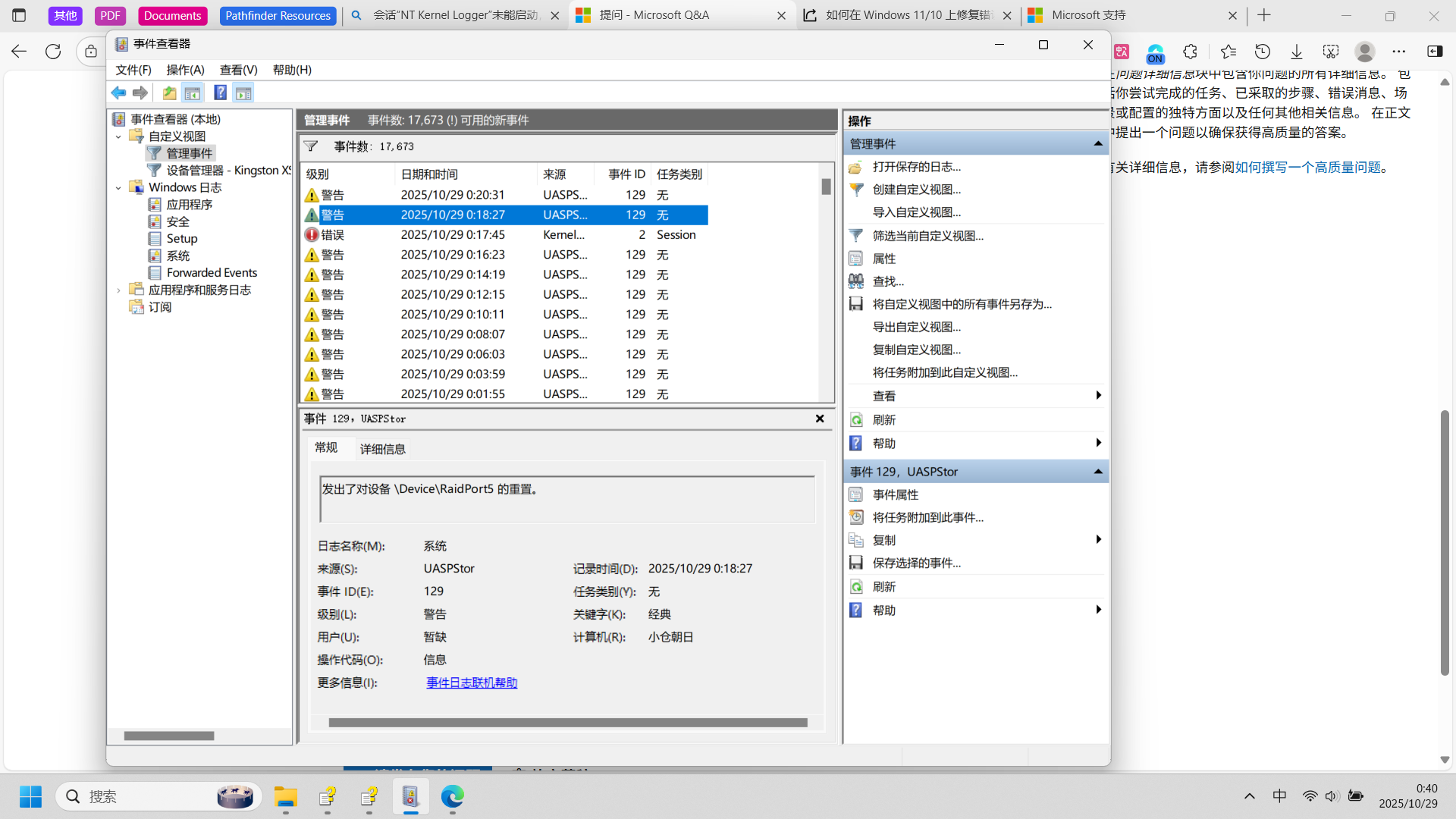Collapse the 管理事件 actions section

(x=1097, y=144)
